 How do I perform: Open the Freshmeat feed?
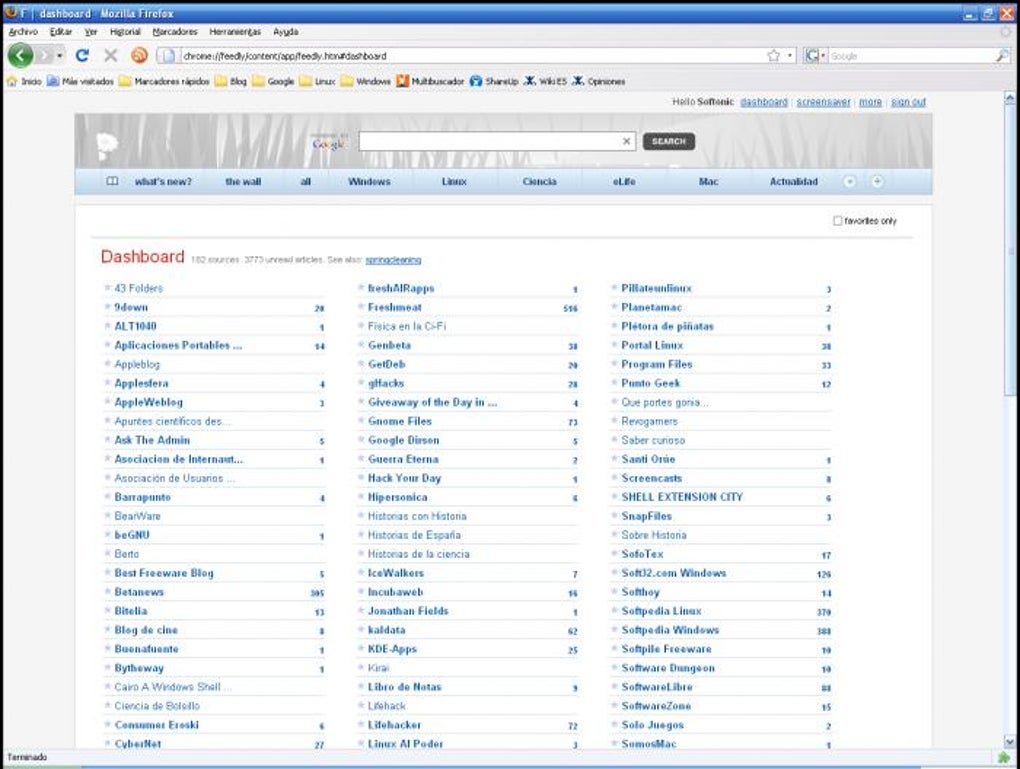pyautogui.click(x=395, y=307)
